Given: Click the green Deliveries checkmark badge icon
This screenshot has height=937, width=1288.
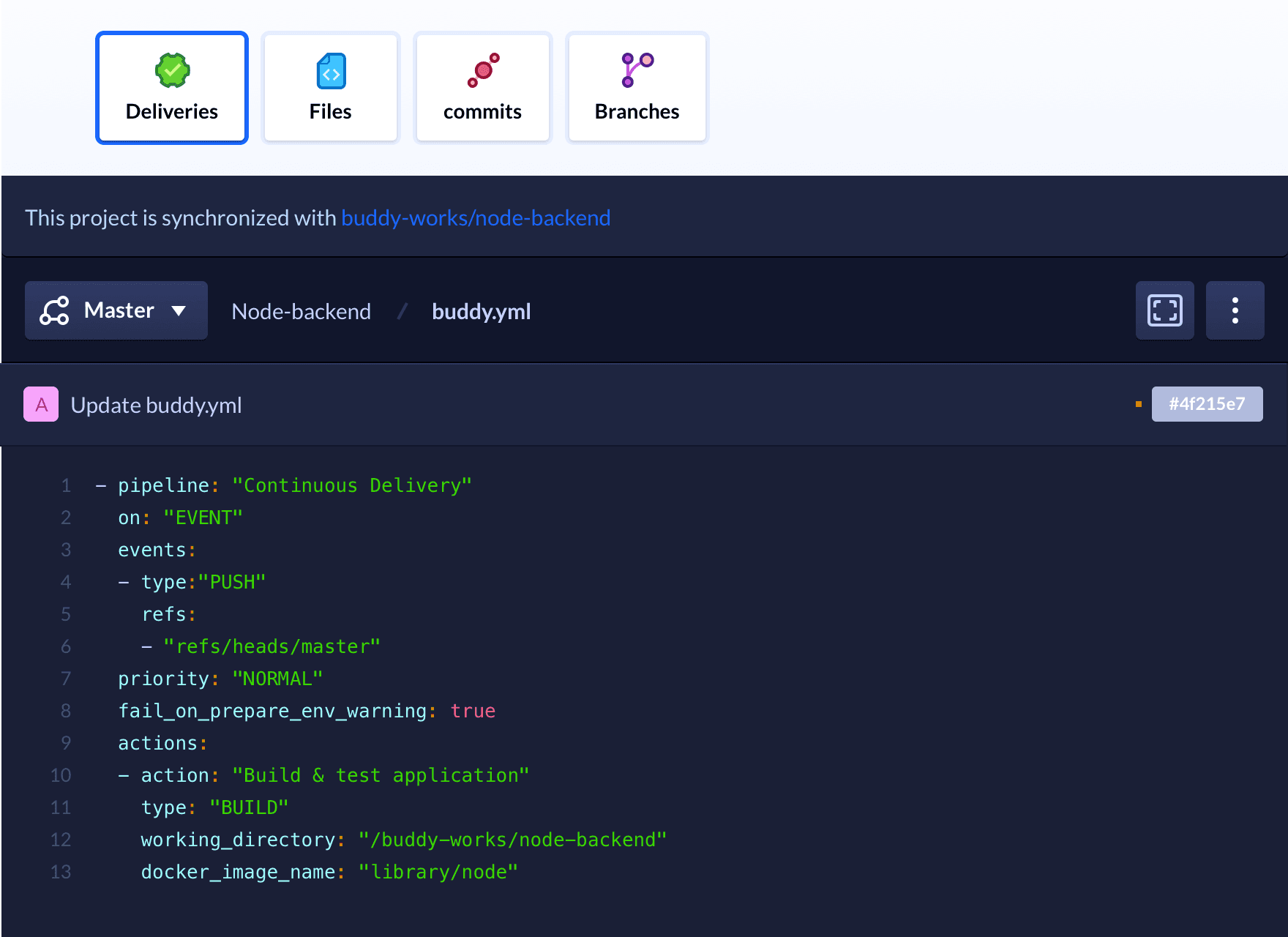Looking at the screenshot, I should click(172, 71).
